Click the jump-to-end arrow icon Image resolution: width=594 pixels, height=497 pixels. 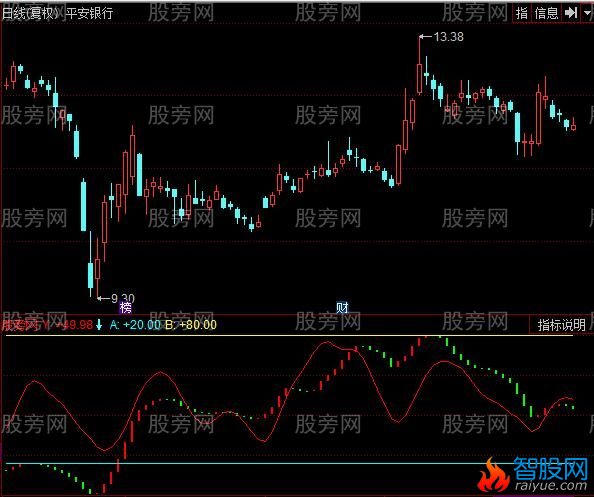[571, 13]
